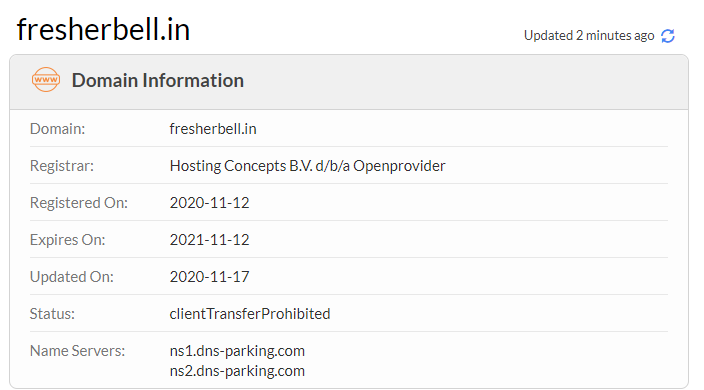Select the fresherbell.in domain value
704x390 pixels.
pos(213,129)
